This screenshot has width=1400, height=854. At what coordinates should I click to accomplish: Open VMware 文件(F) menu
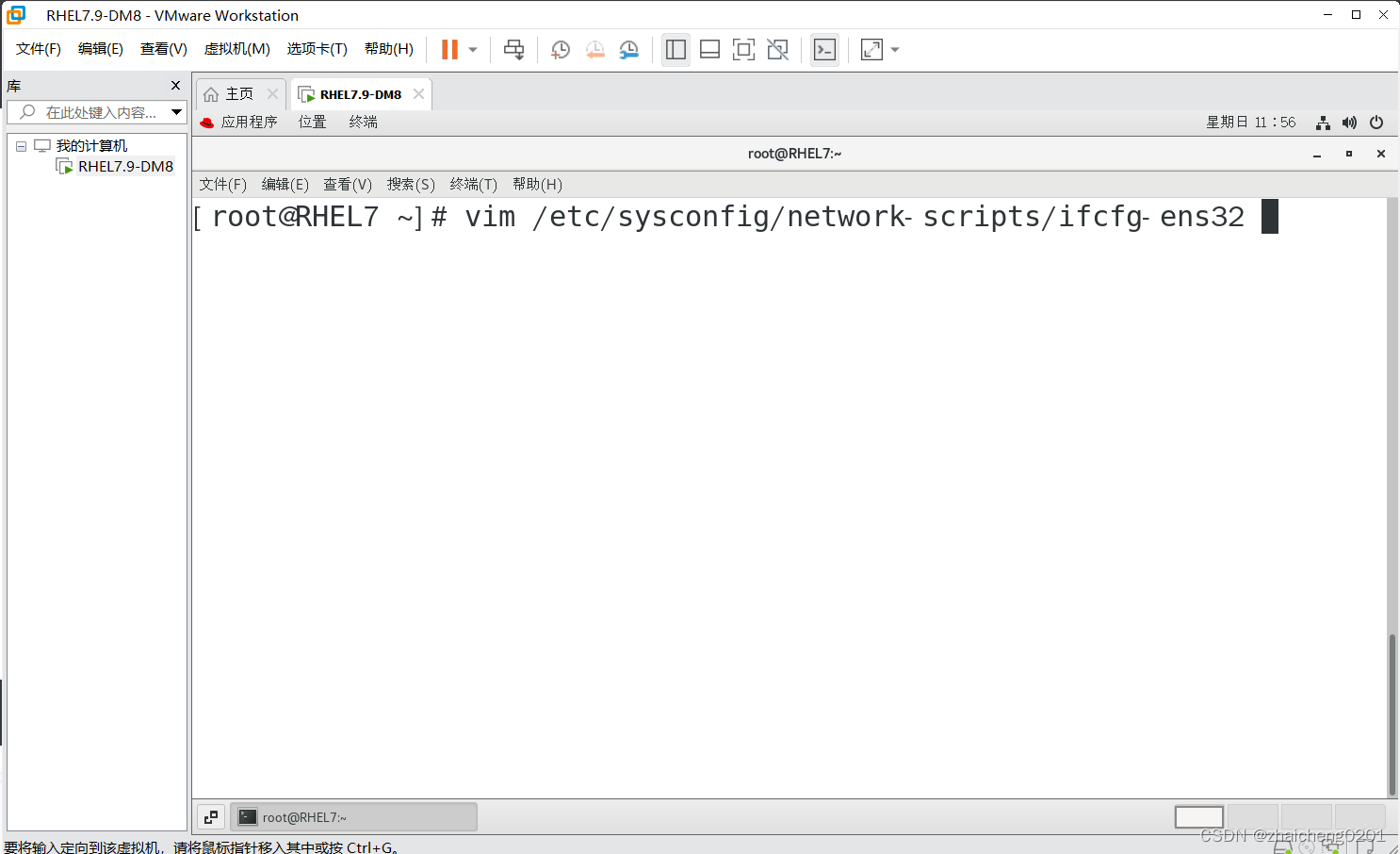39,49
